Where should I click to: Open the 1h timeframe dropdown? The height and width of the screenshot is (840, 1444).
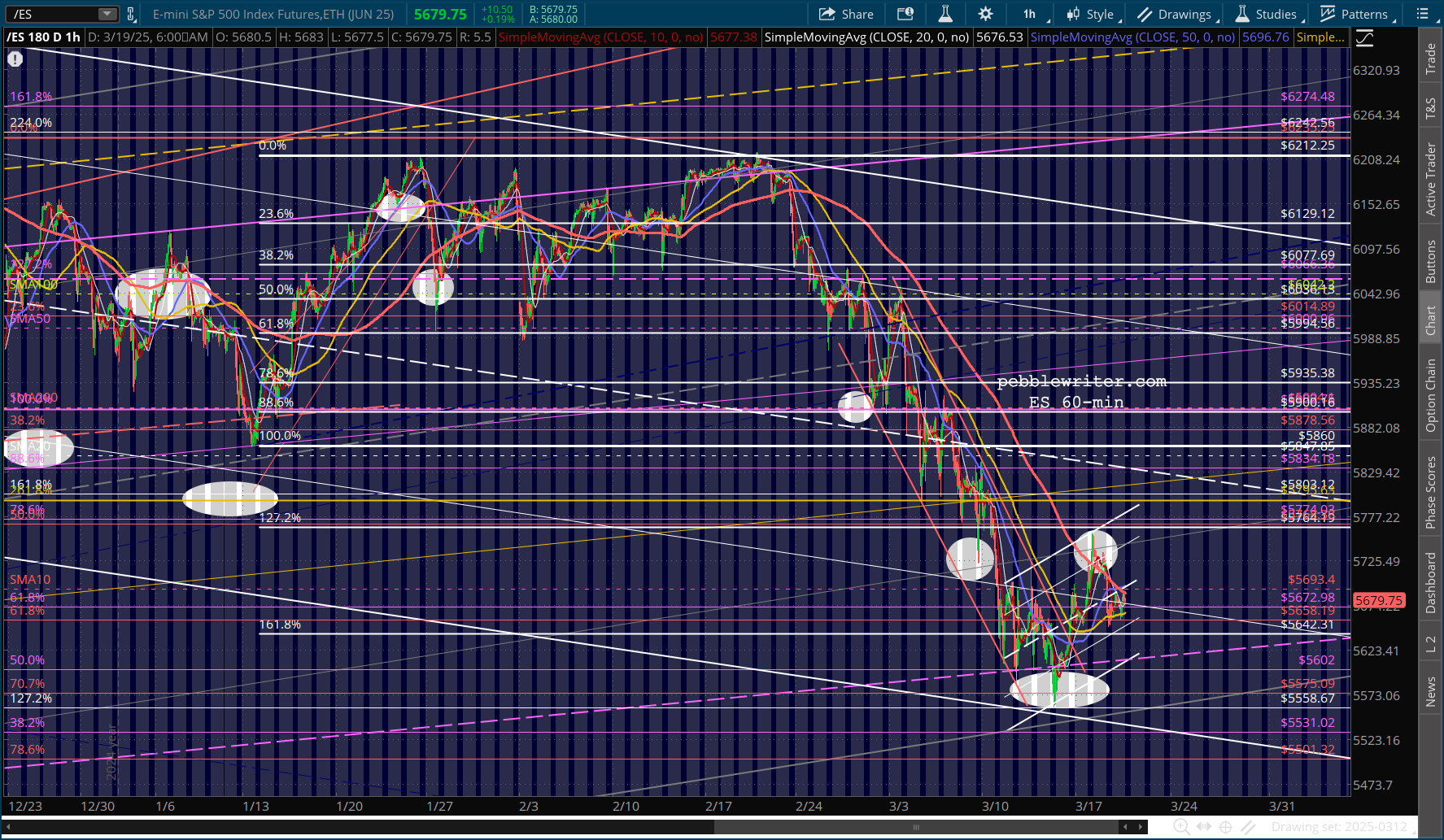pyautogui.click(x=1034, y=14)
